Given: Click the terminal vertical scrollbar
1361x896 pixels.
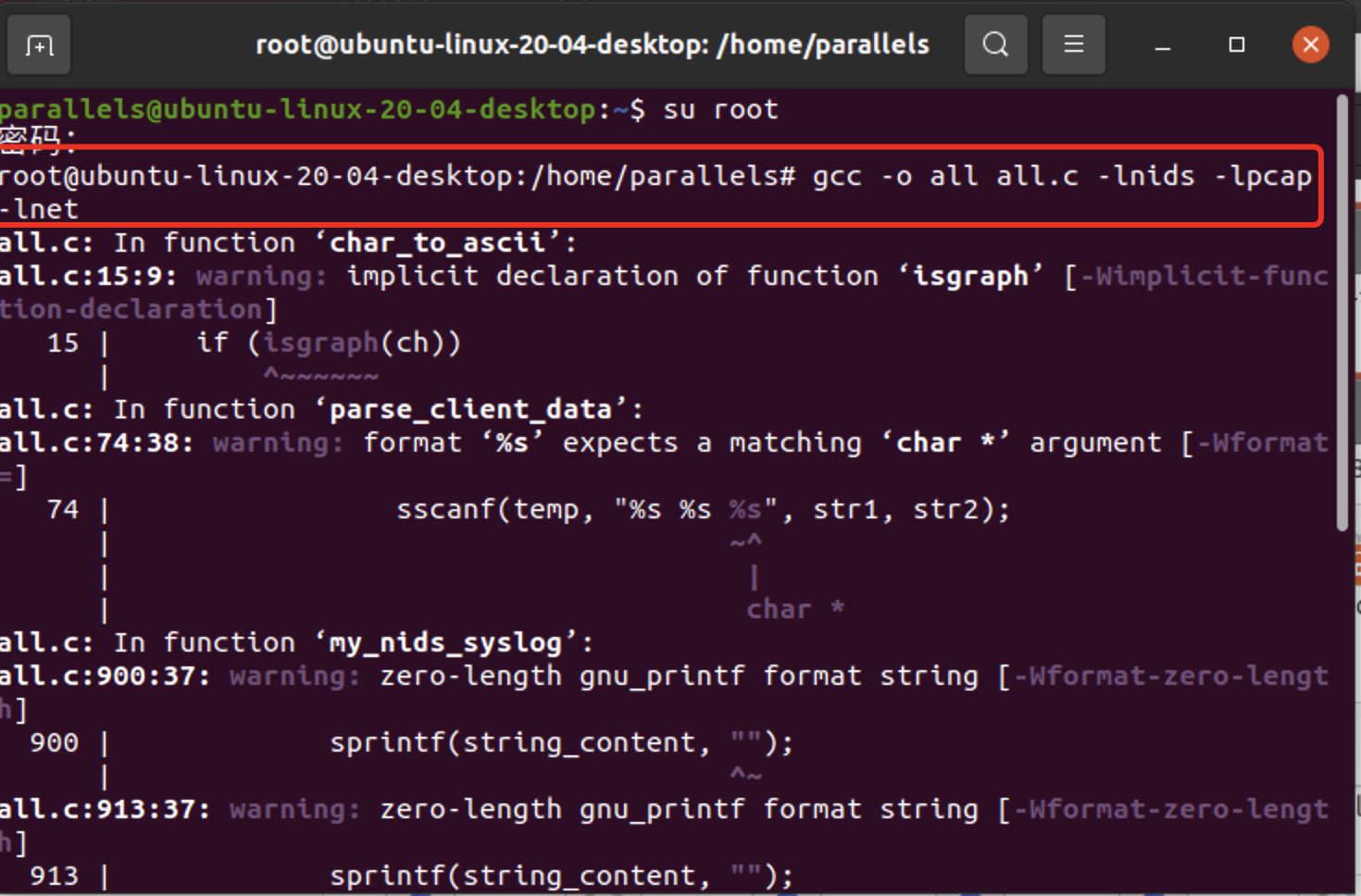Looking at the screenshot, I should [x=1342, y=313].
